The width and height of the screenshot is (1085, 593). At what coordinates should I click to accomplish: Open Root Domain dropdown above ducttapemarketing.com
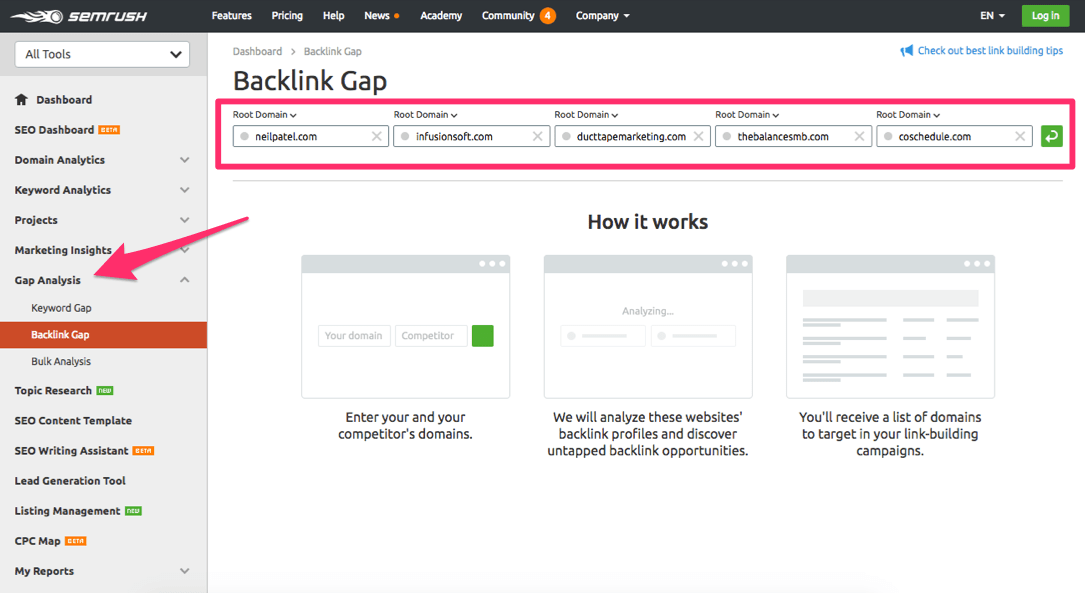pos(586,115)
